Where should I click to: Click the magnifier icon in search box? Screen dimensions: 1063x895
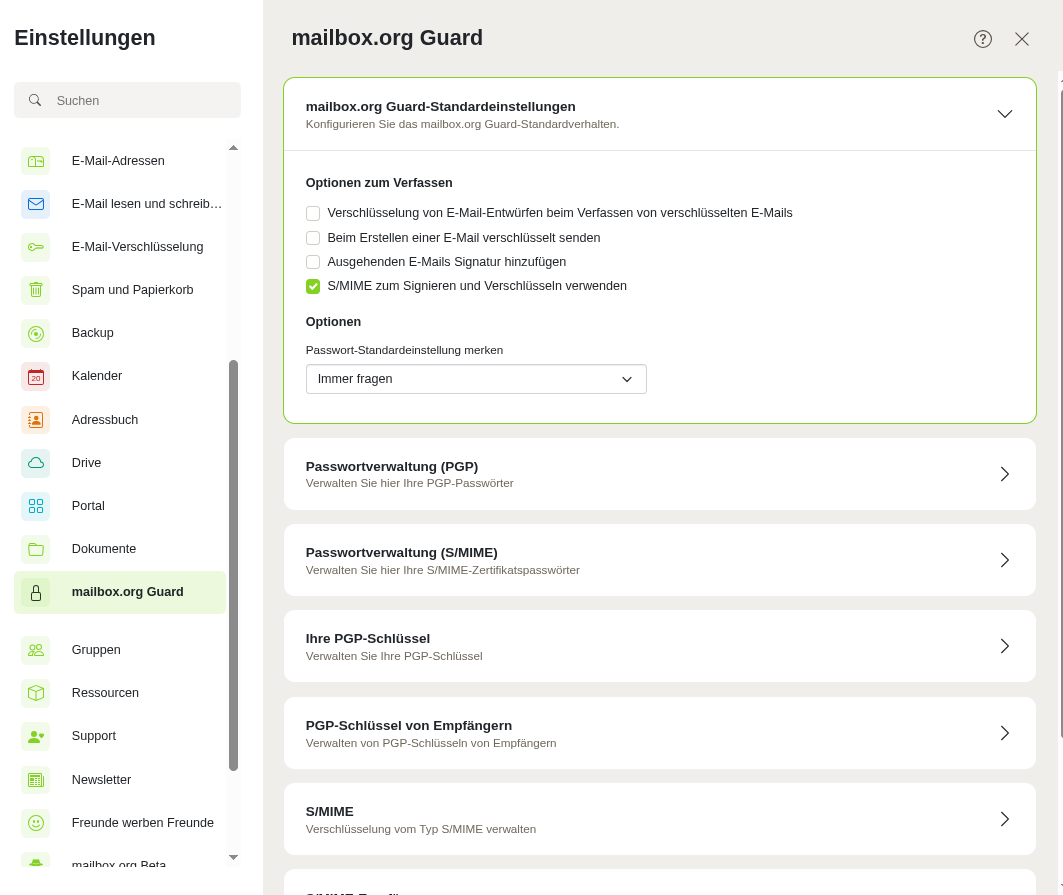(35, 100)
